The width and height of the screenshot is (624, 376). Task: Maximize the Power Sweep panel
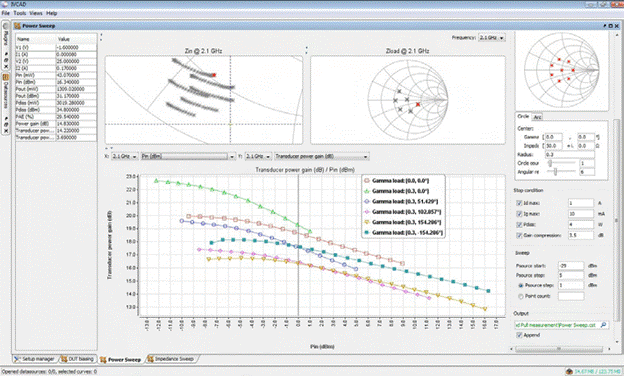610,26
